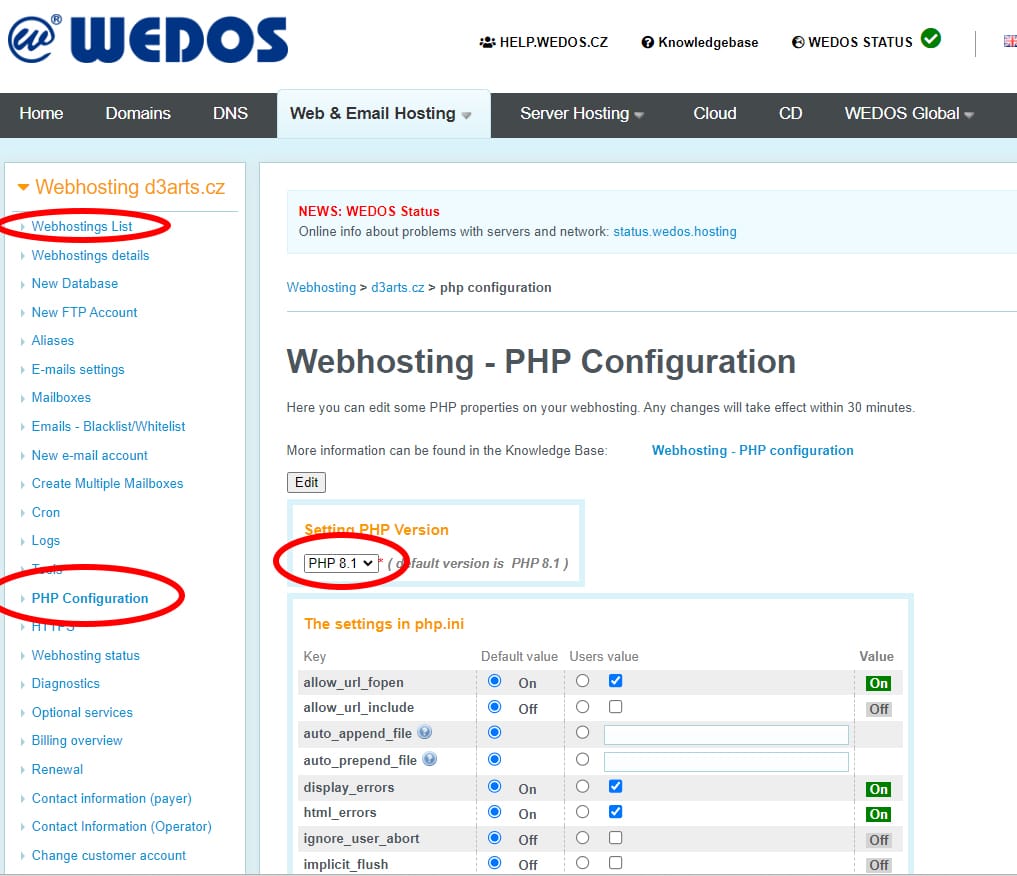Open Webhosting - PHP configuration knowledge base link
1017x876 pixels.
752,450
